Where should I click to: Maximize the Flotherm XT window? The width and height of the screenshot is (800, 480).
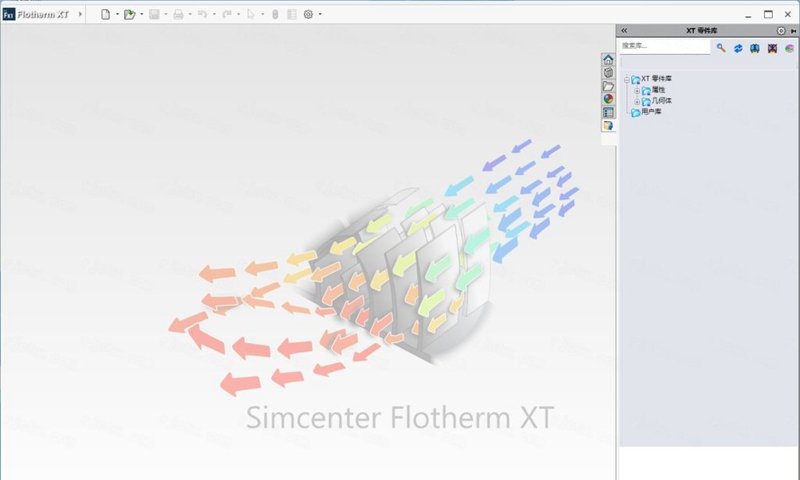point(768,14)
